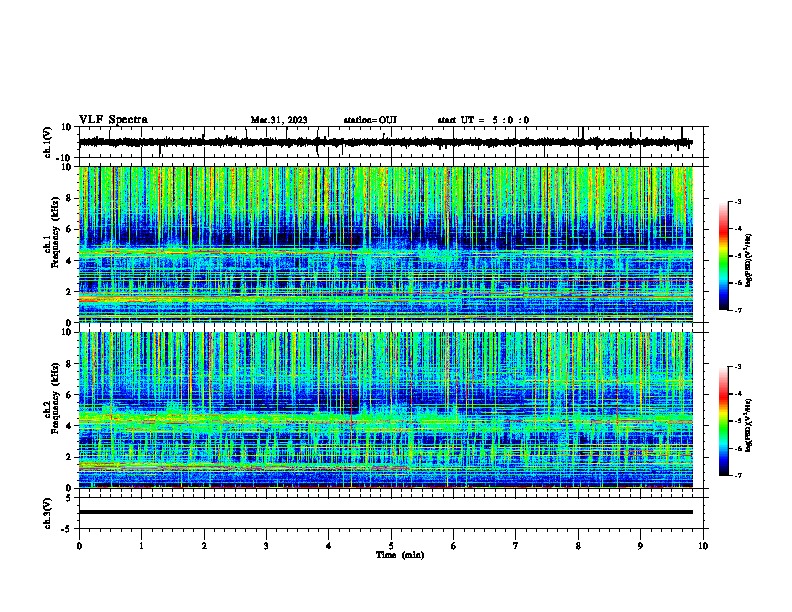Click the '-7' label on ch.1 colorbar
792x612 pixels.
[737, 310]
